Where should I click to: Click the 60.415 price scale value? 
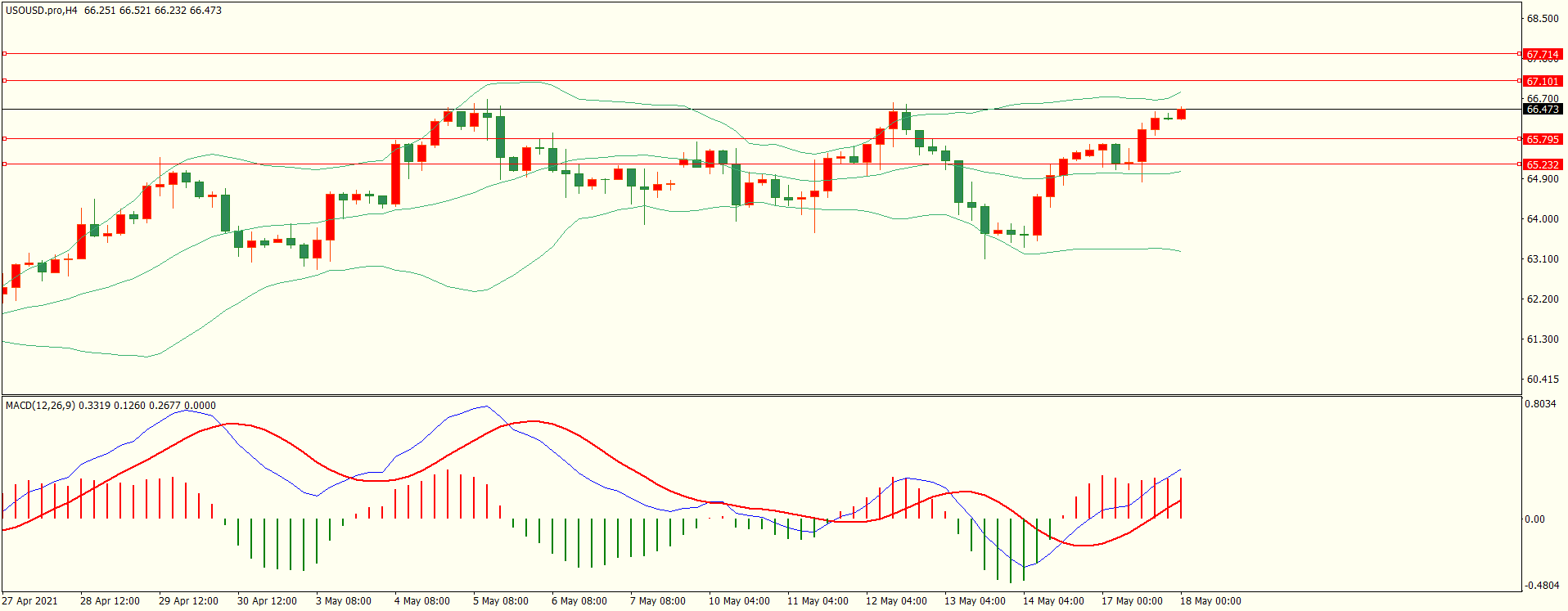[1543, 380]
